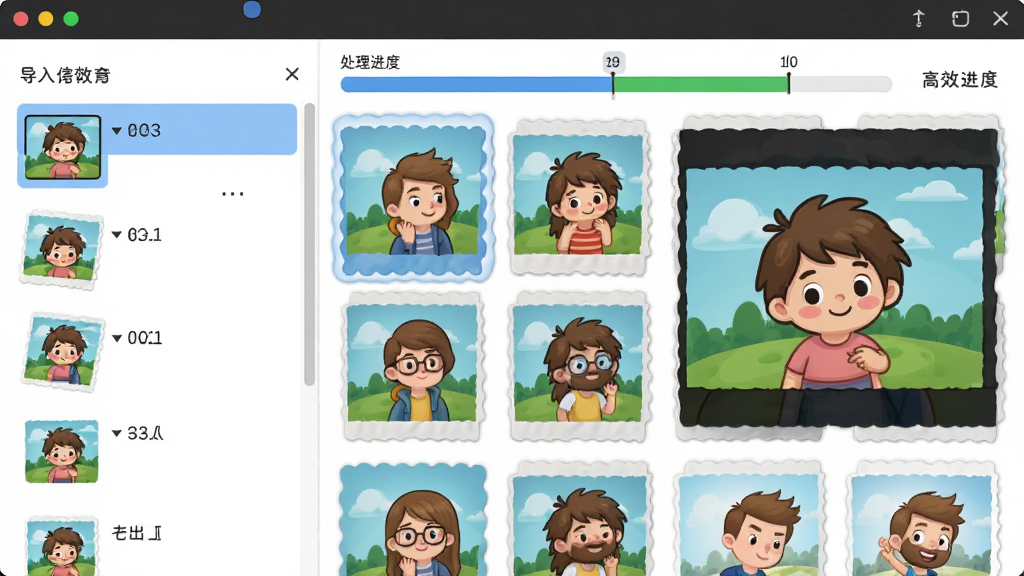1024x576 pixels.
Task: Select the thumbnail of the 003 entry
Action: click(63, 147)
